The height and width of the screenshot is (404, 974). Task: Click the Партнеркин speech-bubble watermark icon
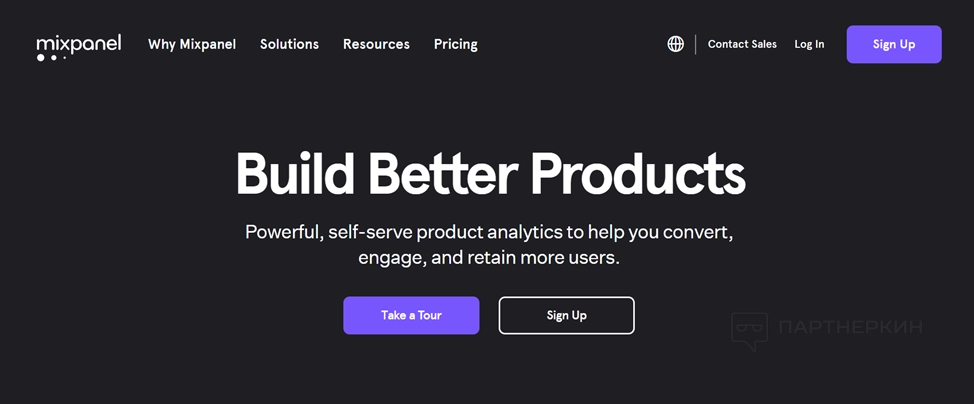coord(749,330)
